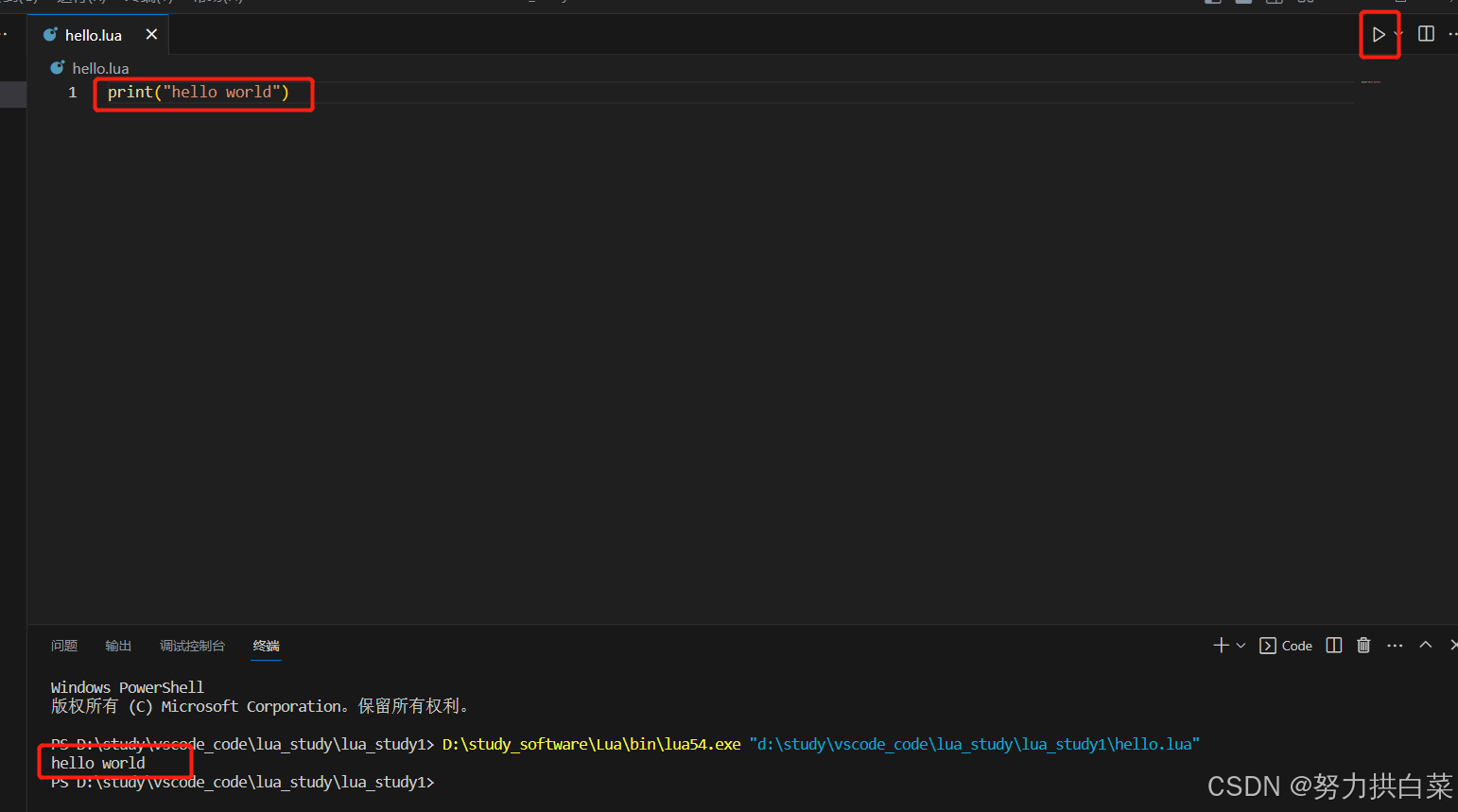Split the terminal pane

point(1333,645)
